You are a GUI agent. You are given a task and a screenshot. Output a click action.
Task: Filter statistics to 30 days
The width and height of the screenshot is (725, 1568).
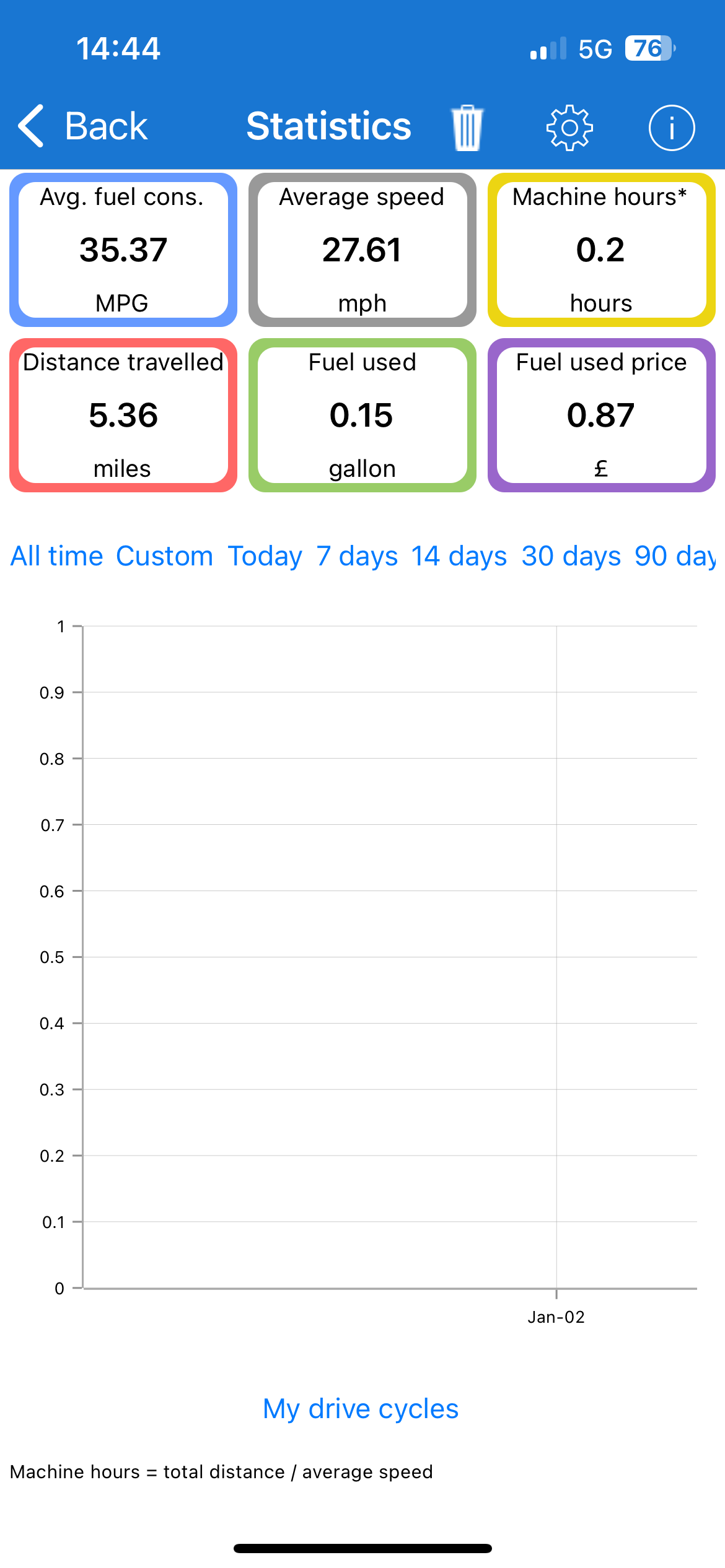tap(571, 556)
